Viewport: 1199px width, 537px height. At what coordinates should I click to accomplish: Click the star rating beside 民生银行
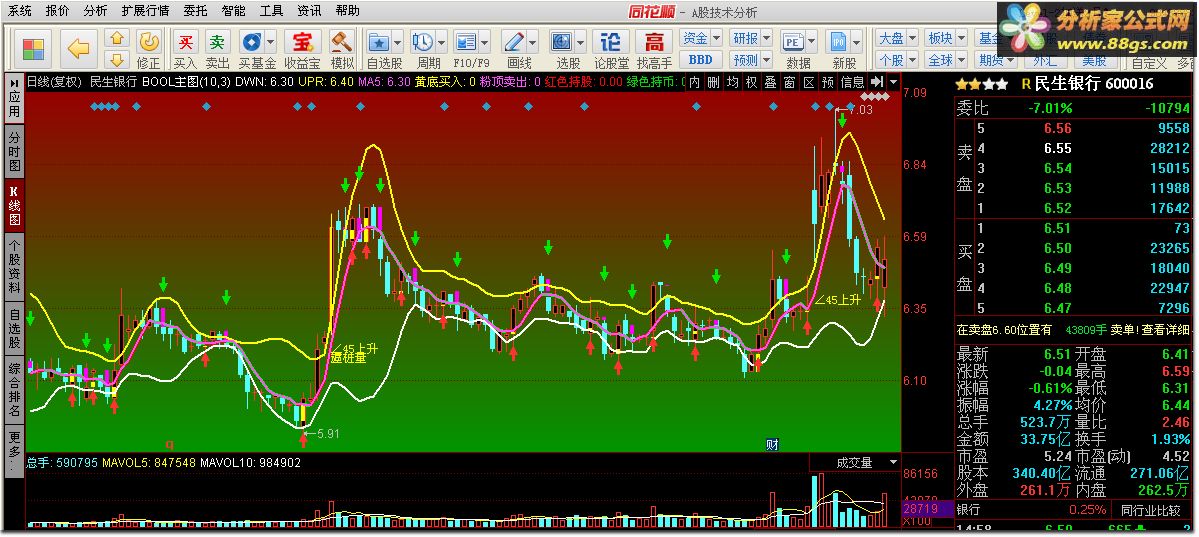point(982,84)
